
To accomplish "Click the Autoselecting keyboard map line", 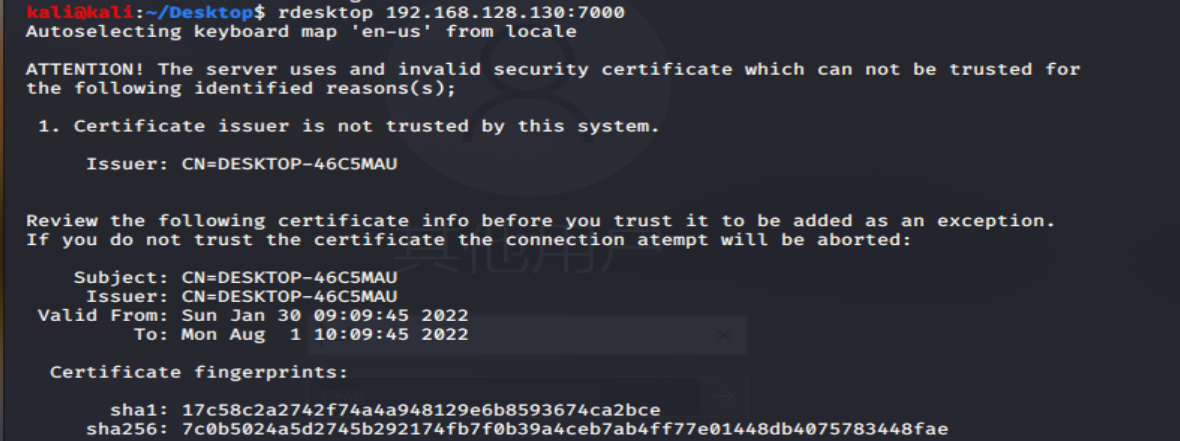I will [x=301, y=32].
